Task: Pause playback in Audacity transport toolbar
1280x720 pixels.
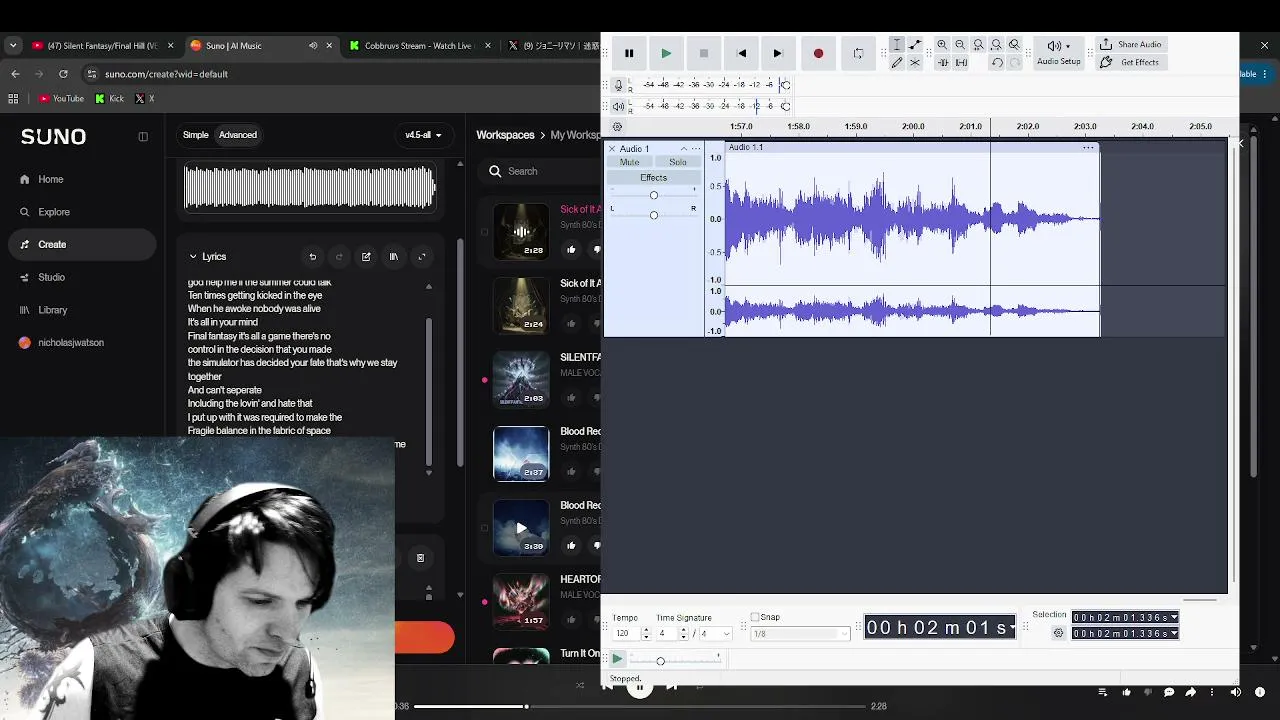Action: pos(629,53)
